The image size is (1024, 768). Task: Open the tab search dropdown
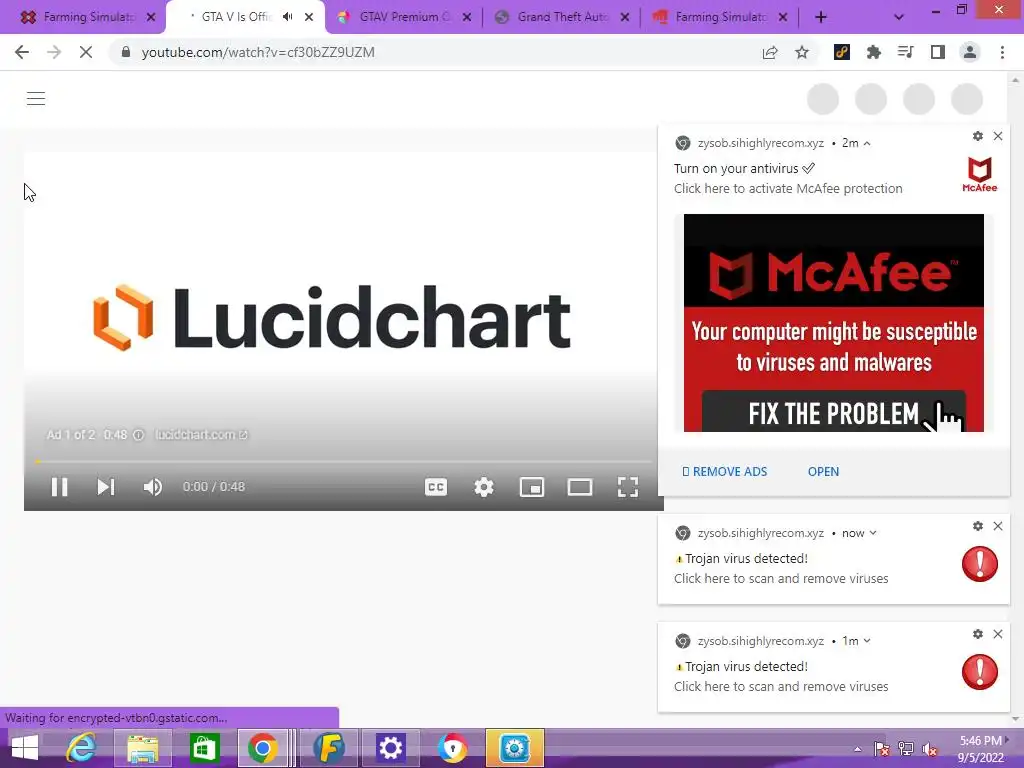pyautogui.click(x=899, y=18)
